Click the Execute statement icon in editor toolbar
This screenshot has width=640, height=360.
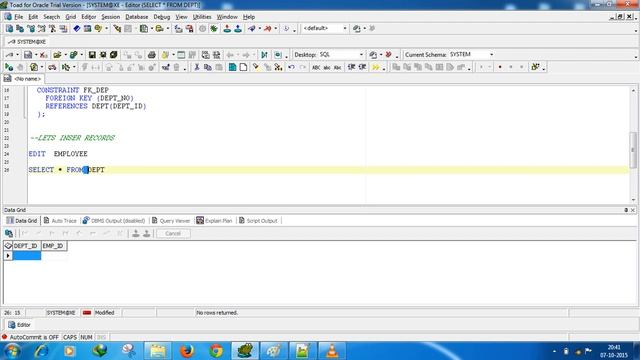[9, 67]
